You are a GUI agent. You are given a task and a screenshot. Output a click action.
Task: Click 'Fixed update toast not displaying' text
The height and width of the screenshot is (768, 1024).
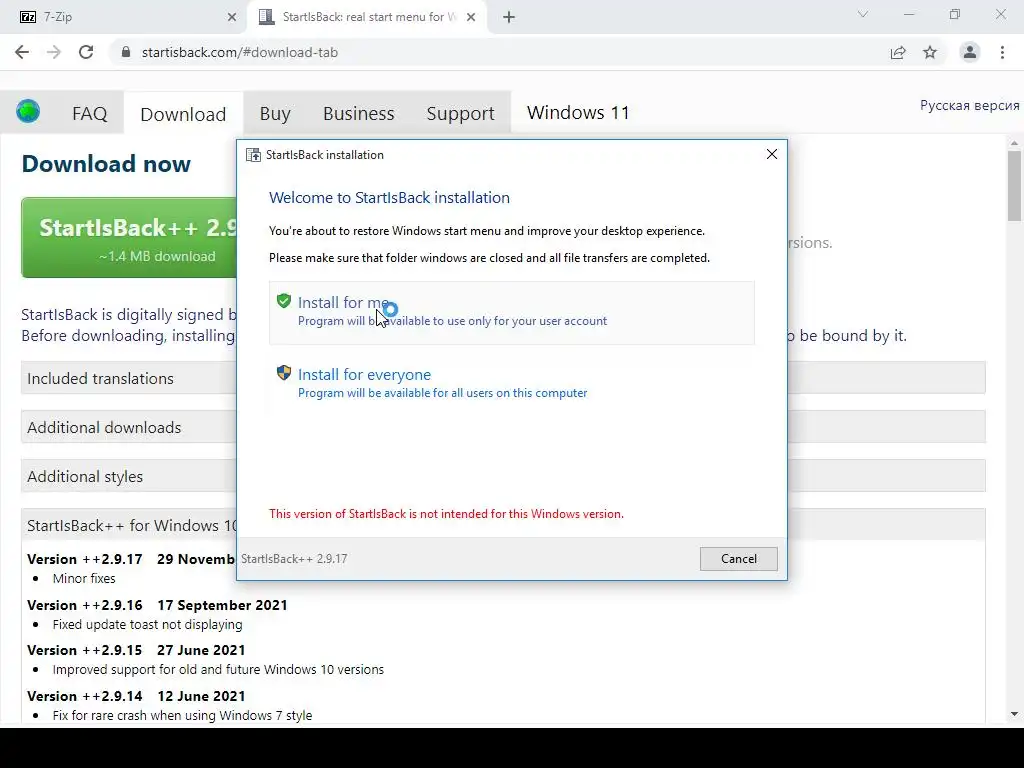(148, 624)
